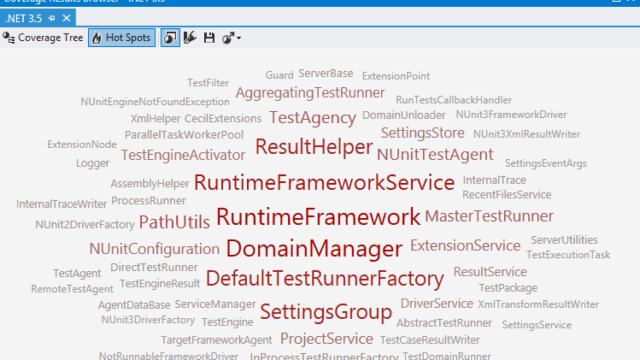Open the RemoteTestAgent entry
Screen dimensions: 640x360
click(x=72, y=289)
